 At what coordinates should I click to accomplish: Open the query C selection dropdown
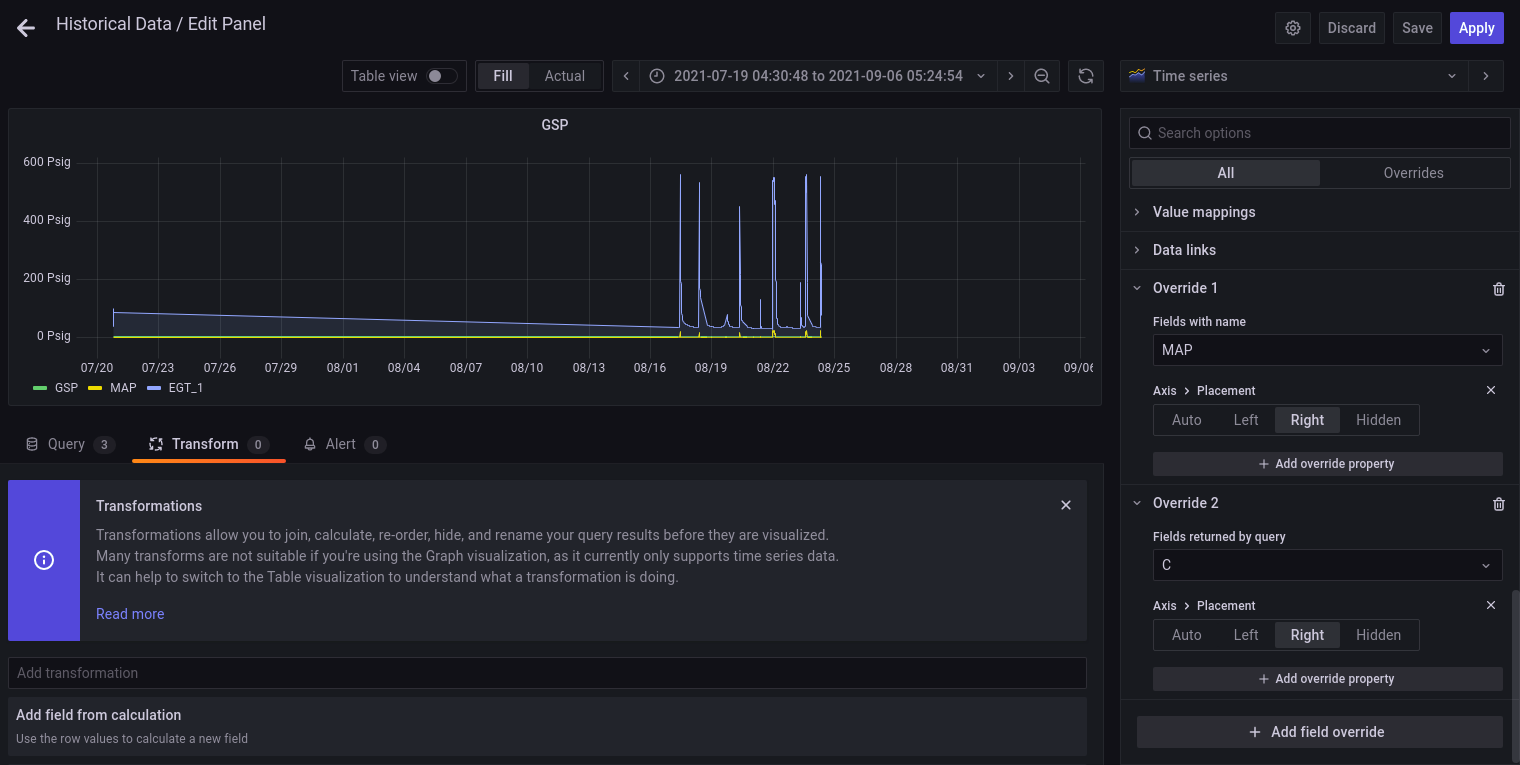(1327, 565)
